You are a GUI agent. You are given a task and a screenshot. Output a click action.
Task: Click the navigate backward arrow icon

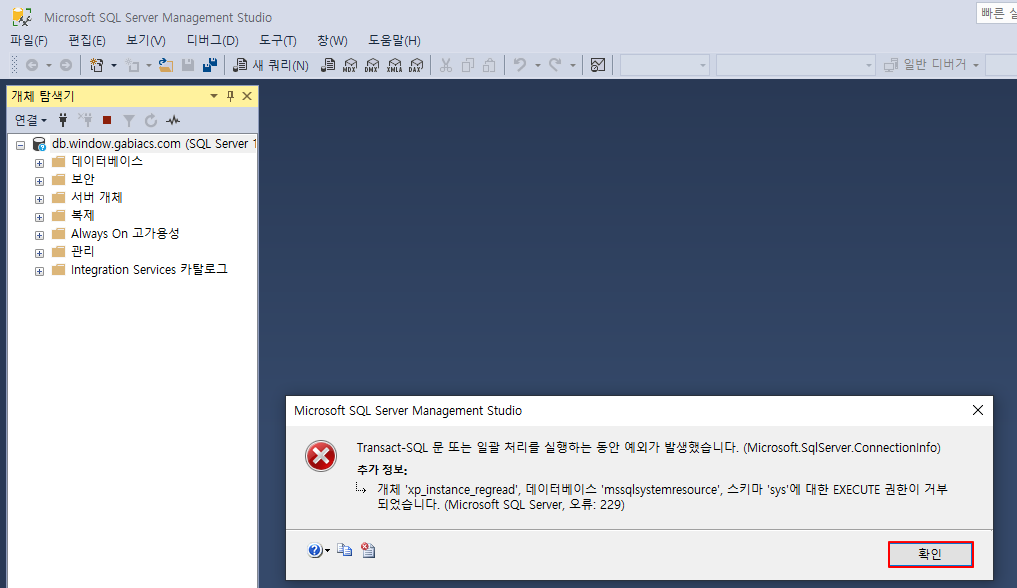click(x=32, y=65)
